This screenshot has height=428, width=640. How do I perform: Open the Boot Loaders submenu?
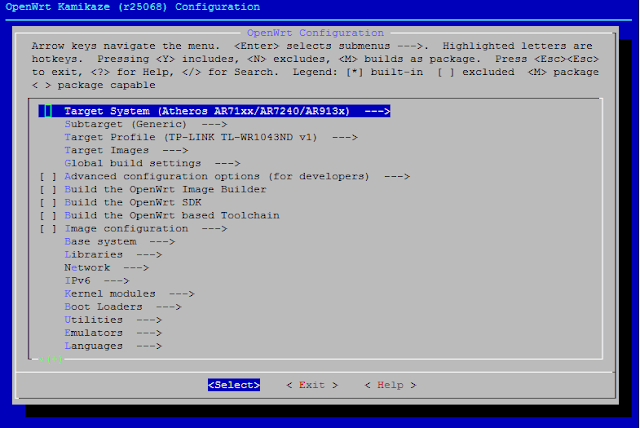(122, 307)
